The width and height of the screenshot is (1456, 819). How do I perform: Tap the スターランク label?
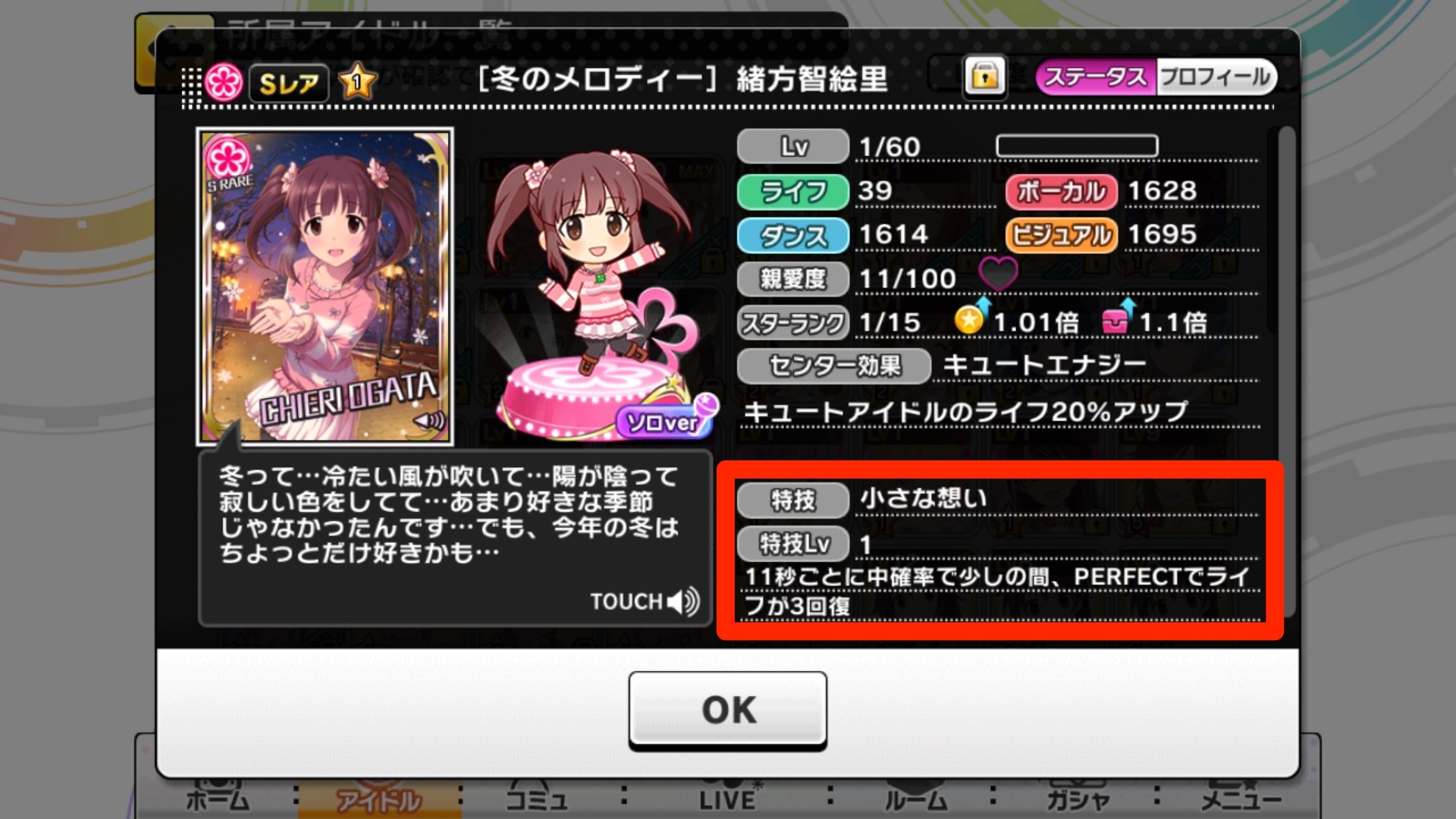[x=792, y=323]
